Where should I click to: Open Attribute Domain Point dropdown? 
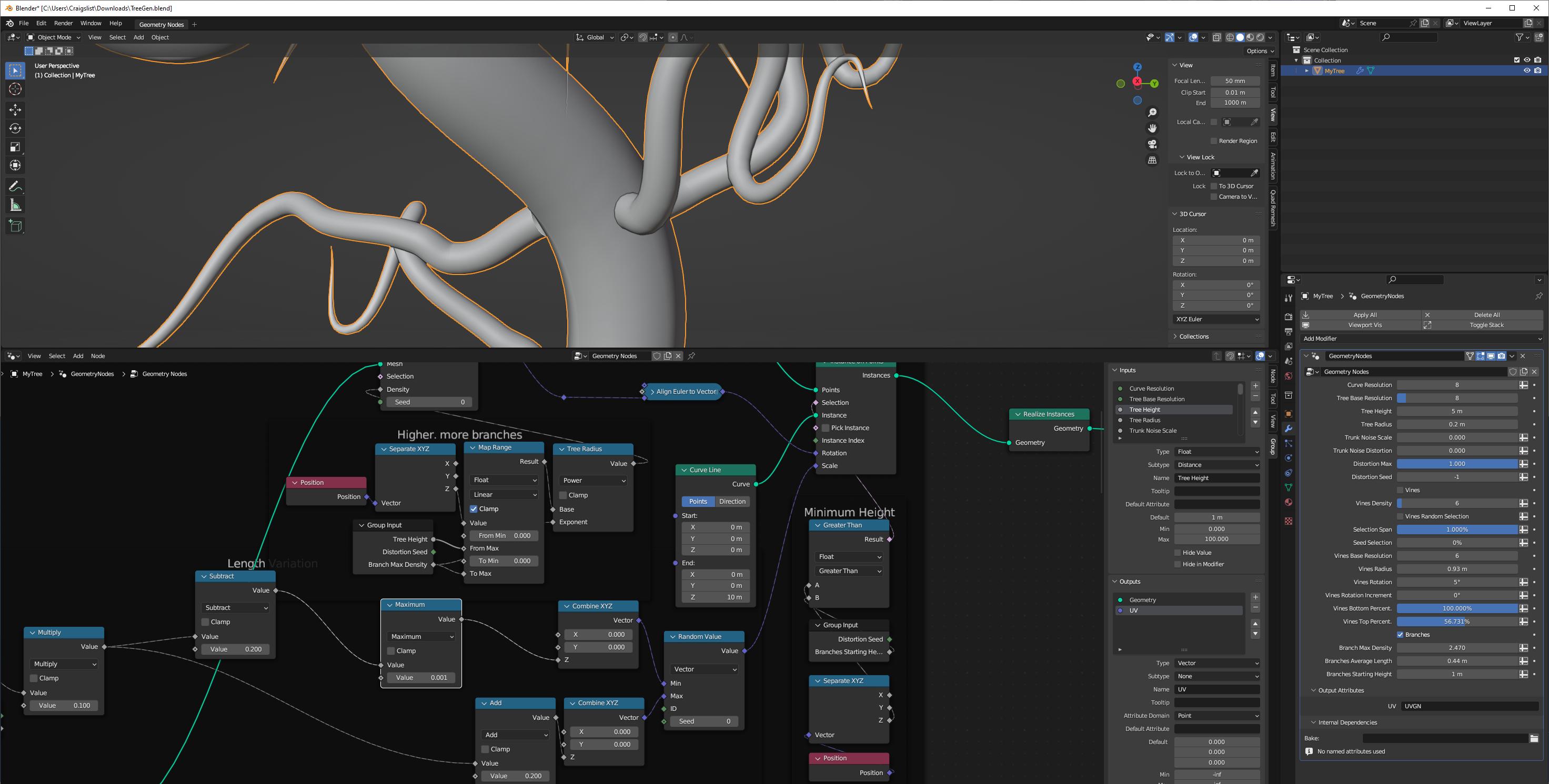[1217, 716]
